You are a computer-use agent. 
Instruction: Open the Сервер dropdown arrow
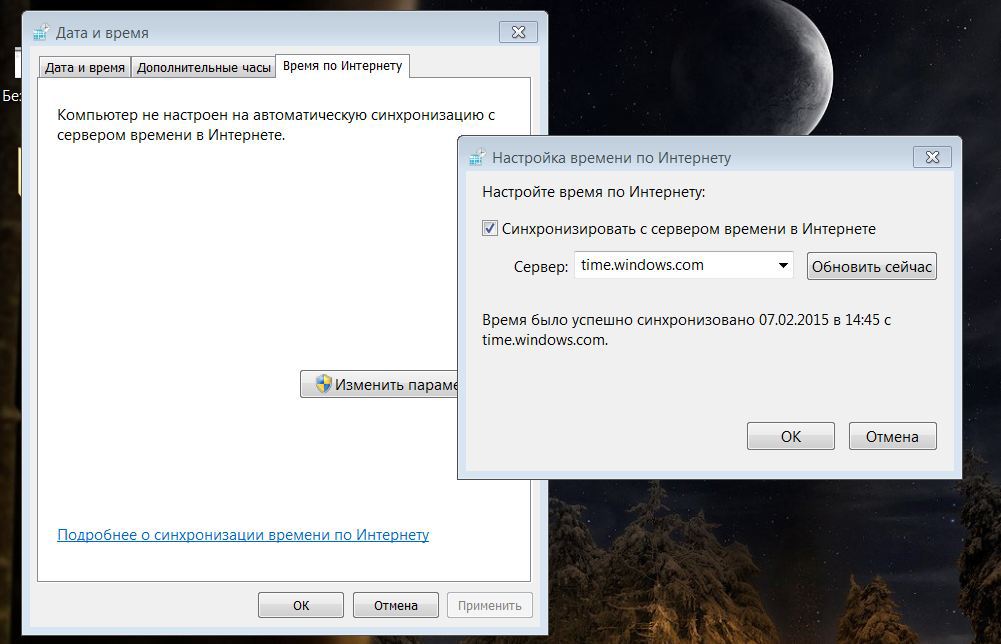783,266
